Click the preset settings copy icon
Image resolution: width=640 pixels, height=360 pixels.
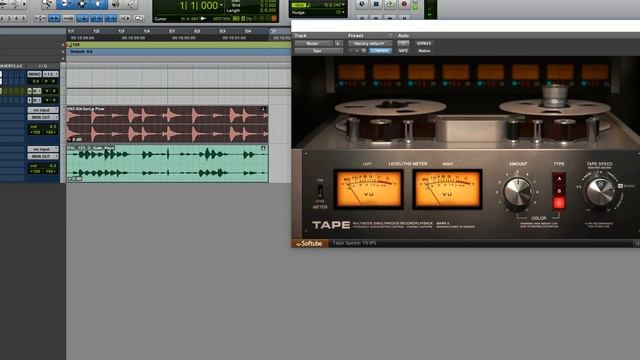point(364,51)
